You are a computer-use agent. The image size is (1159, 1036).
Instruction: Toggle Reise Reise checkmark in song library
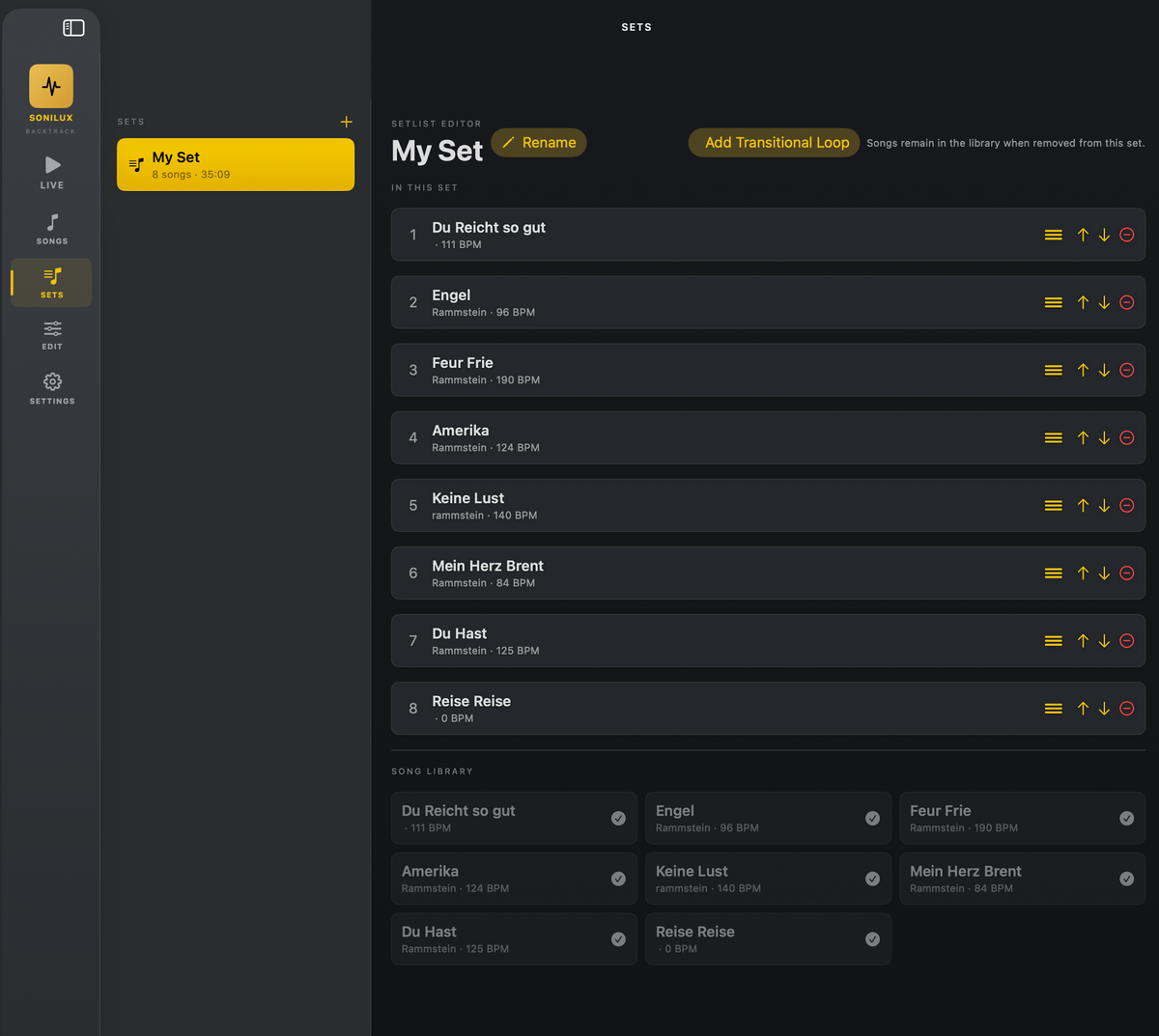(872, 939)
